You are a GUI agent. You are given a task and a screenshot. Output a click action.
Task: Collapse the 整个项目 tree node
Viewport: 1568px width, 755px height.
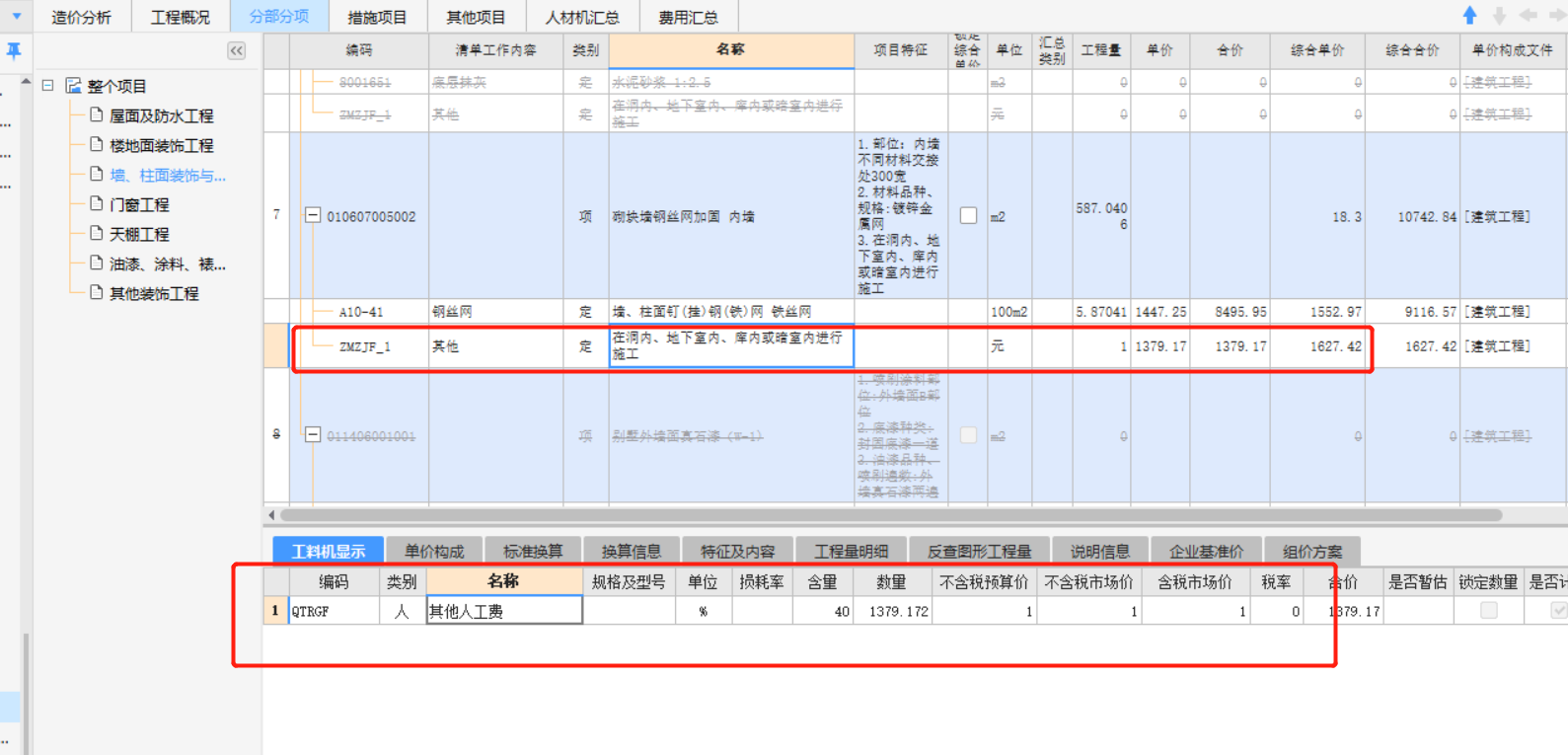coord(47,86)
